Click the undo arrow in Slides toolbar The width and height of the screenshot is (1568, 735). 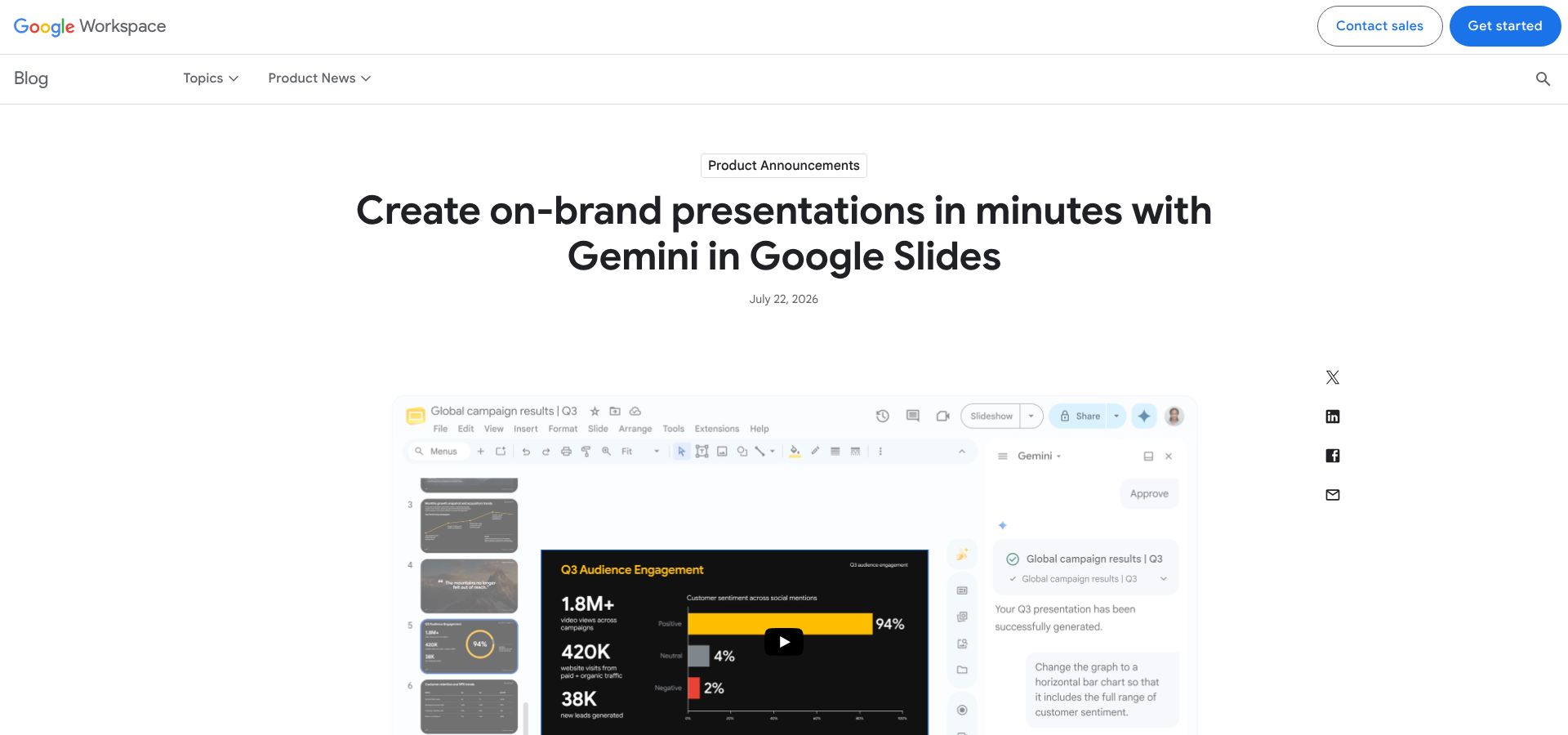[x=526, y=452]
